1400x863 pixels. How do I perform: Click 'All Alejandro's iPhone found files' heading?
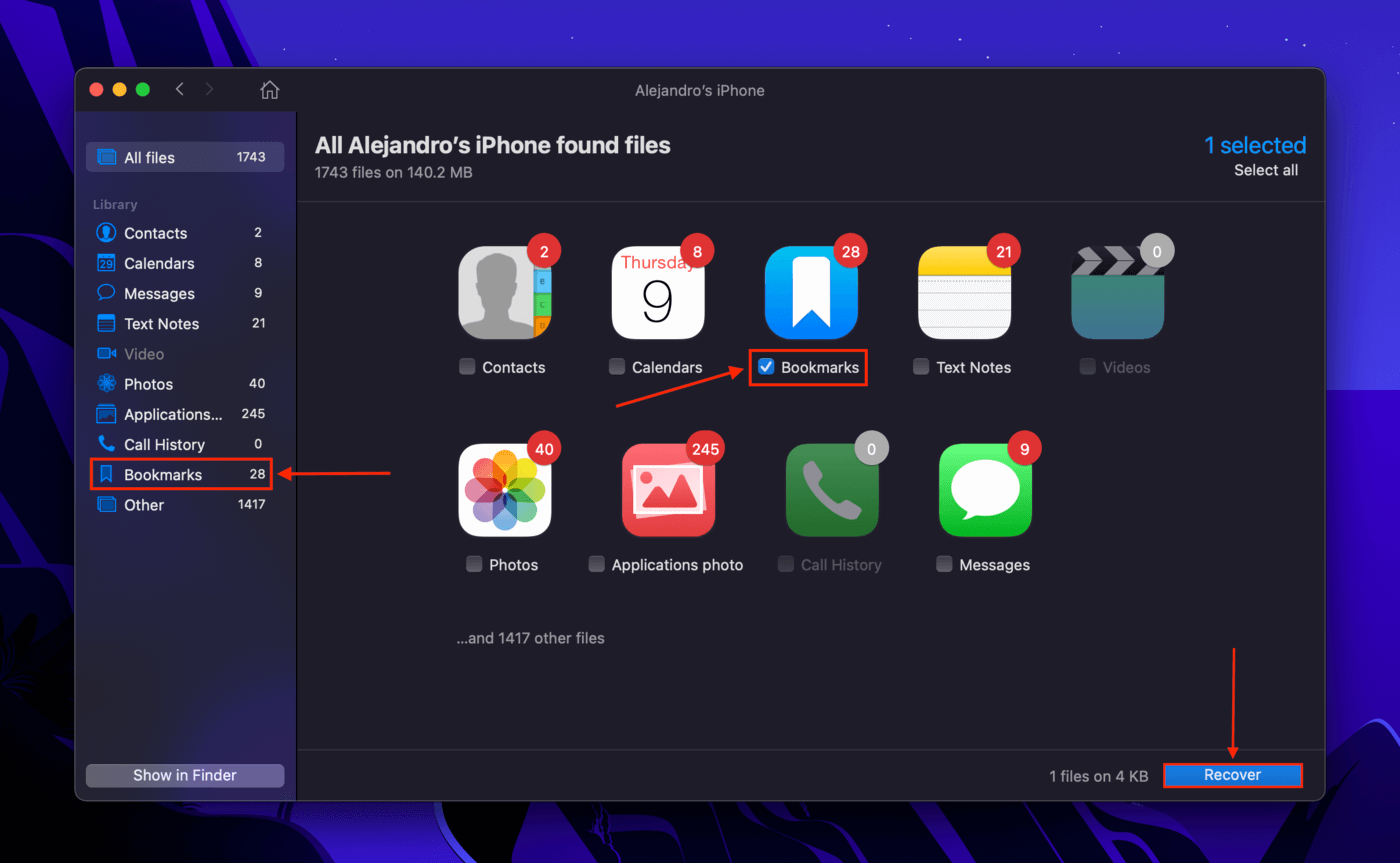point(493,145)
